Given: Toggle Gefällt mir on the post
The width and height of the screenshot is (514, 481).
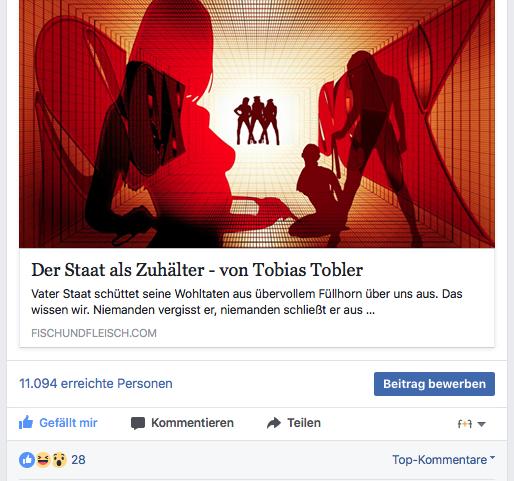Looking at the screenshot, I should [x=58, y=423].
